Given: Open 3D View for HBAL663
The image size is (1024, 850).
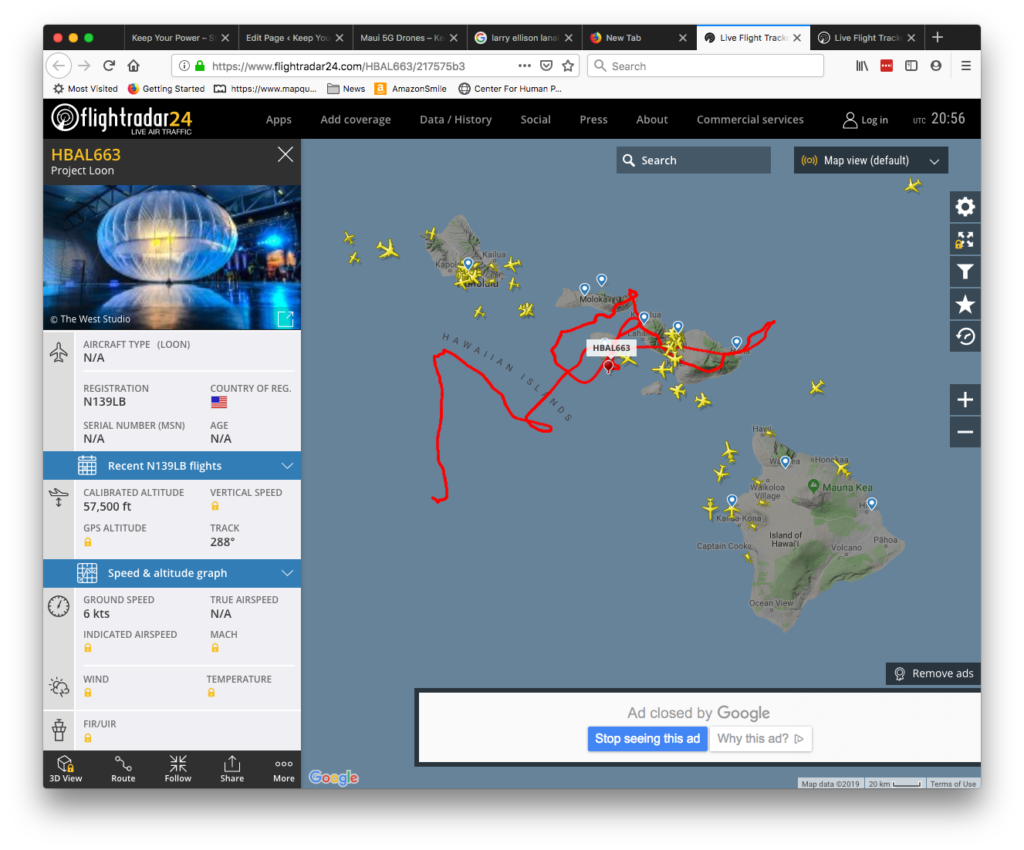Looking at the screenshot, I should 66,768.
